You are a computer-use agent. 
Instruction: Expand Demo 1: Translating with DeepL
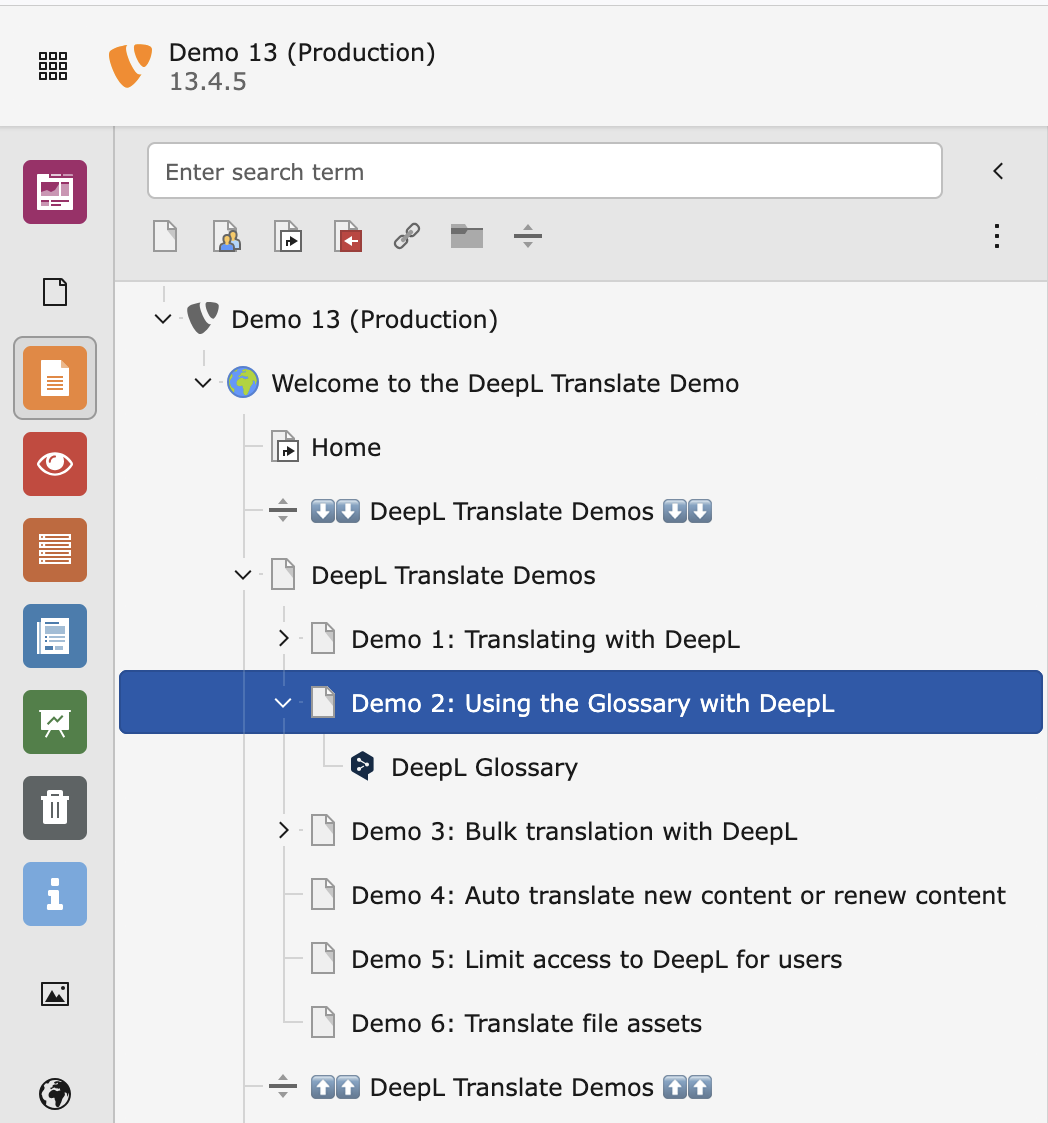(x=284, y=638)
